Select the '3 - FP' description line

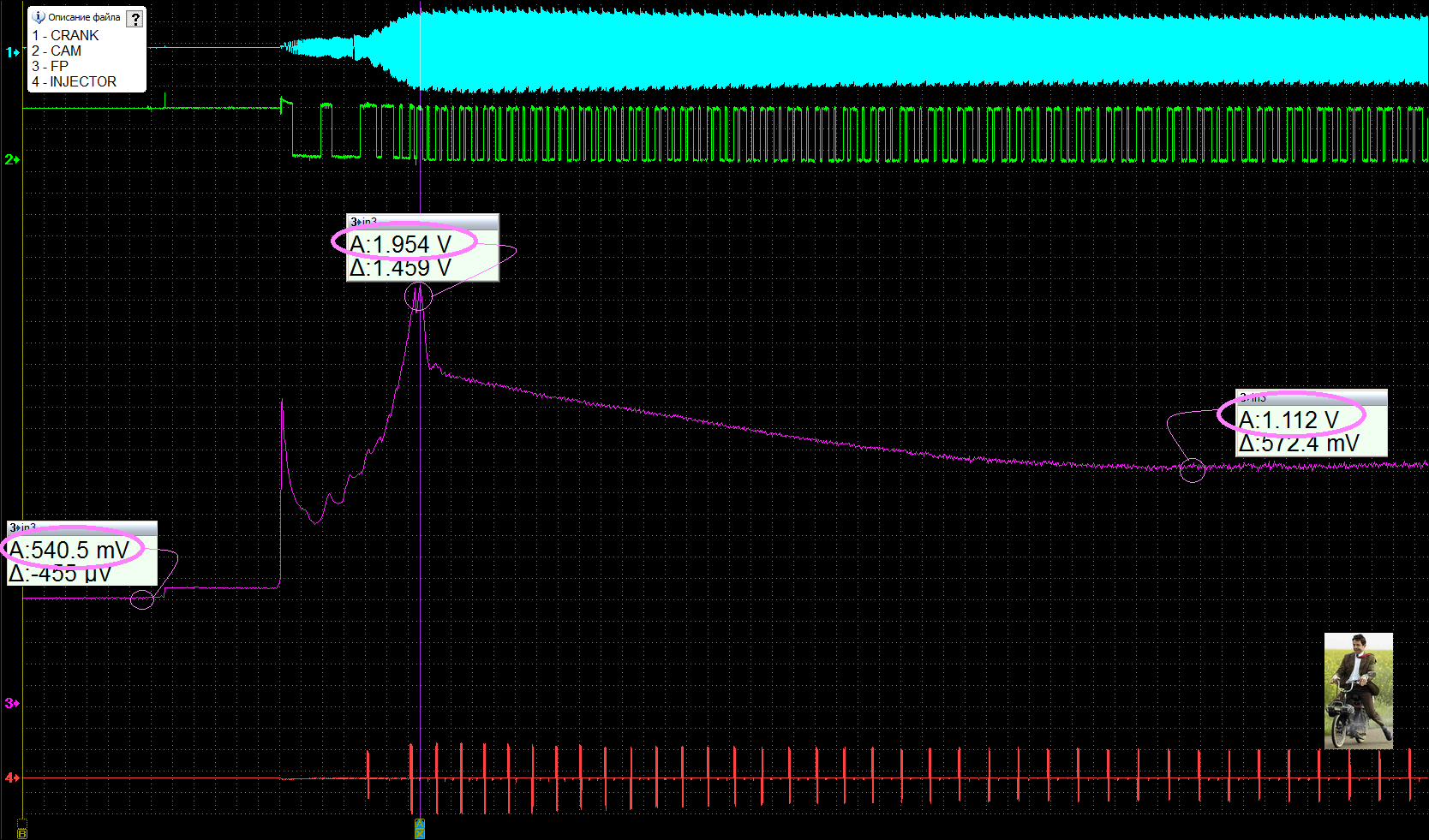50,66
